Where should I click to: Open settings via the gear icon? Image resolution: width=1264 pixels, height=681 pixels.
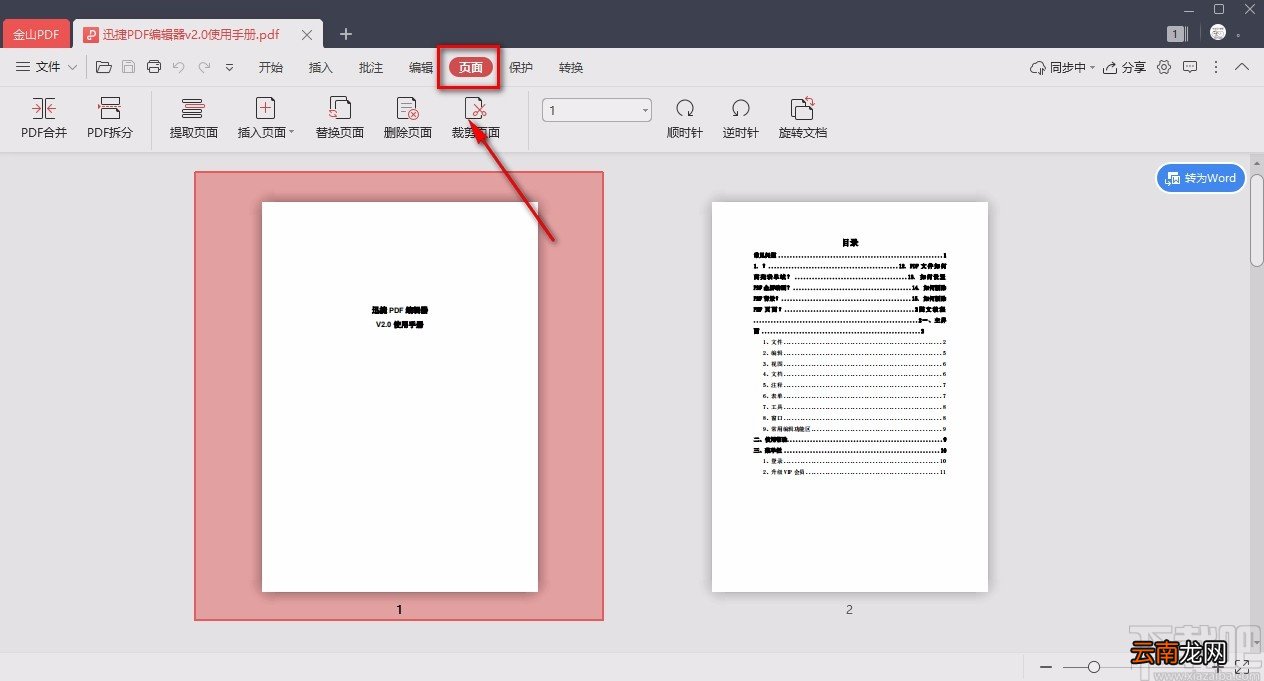[x=1164, y=67]
